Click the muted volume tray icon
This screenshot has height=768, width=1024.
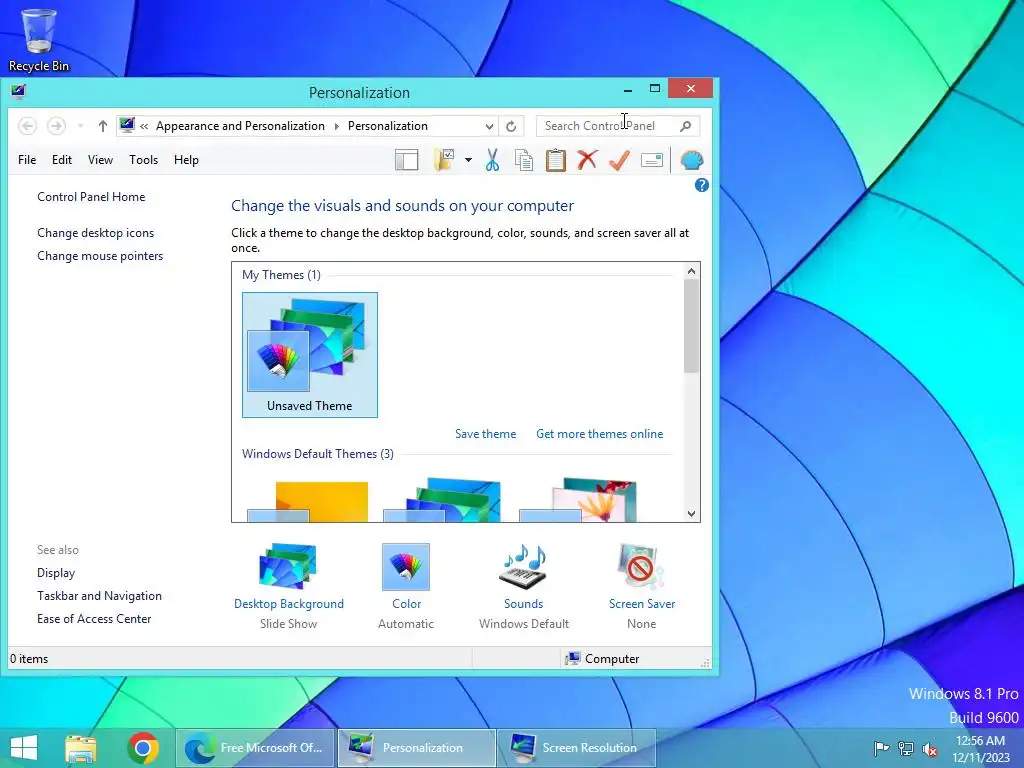coord(929,749)
